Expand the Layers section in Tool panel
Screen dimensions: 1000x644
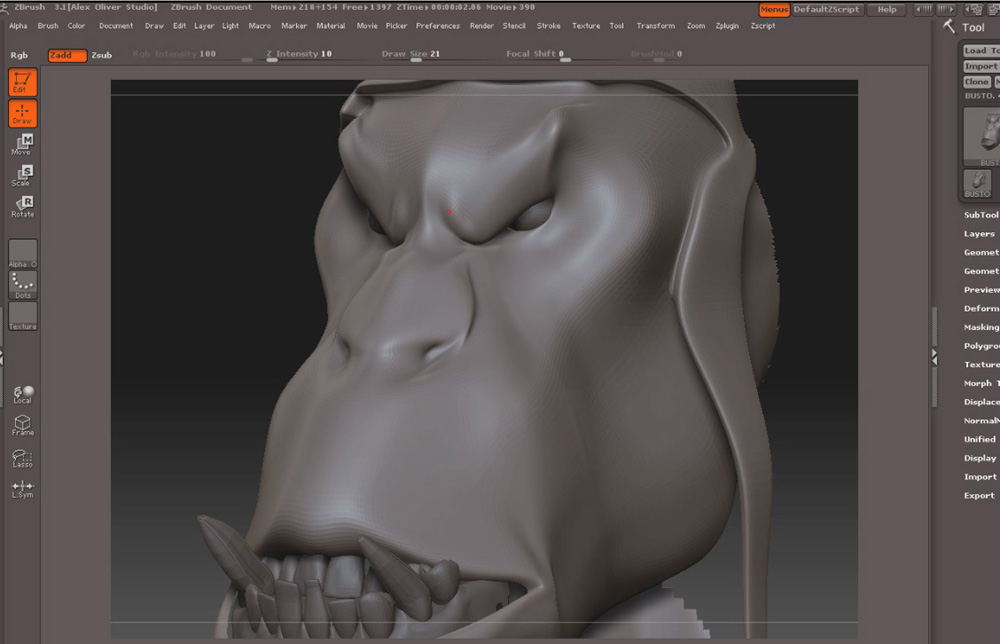click(979, 234)
